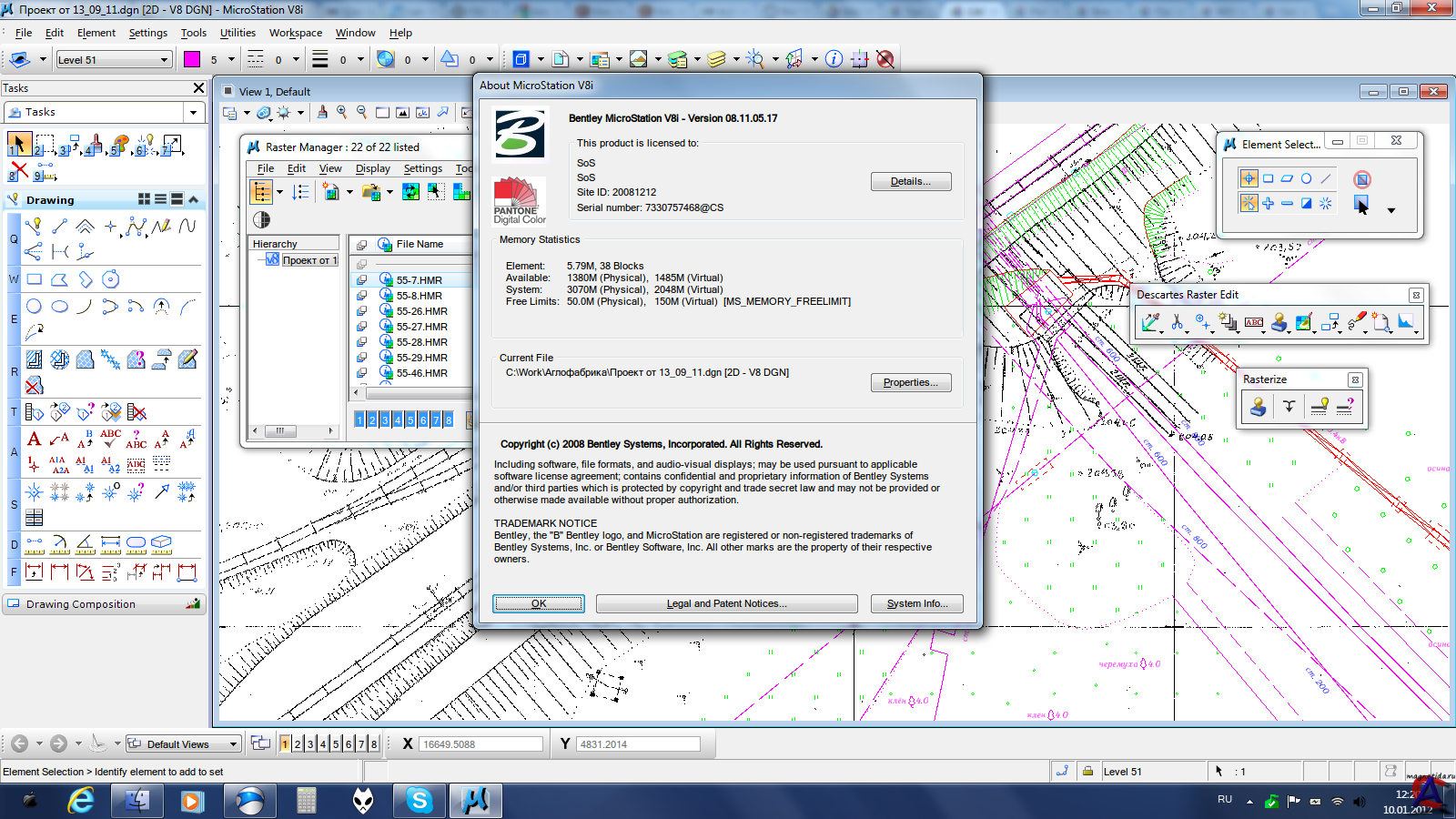Screen dimensions: 1456x819
Task: Open Skype from the taskbar
Action: (420, 801)
